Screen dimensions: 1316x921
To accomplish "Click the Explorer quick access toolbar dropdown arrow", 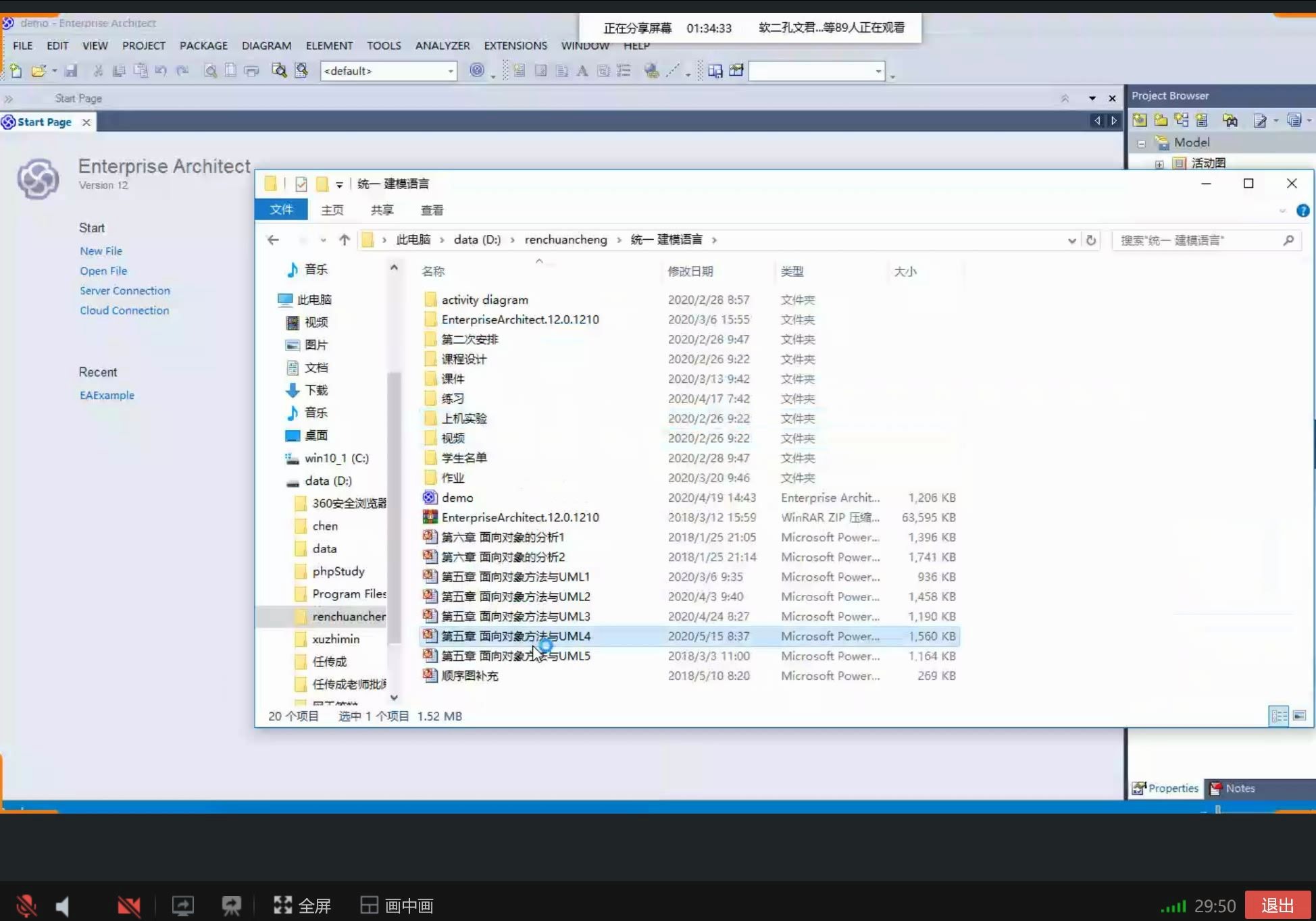I will (339, 184).
